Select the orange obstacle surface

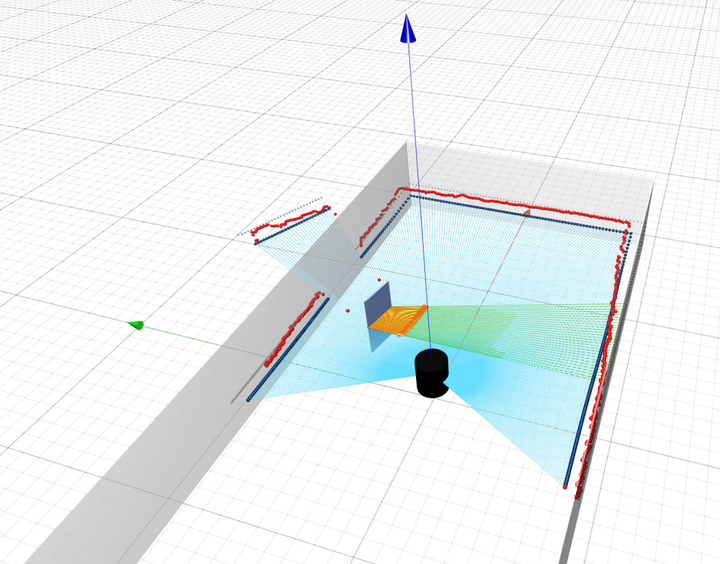(398, 318)
